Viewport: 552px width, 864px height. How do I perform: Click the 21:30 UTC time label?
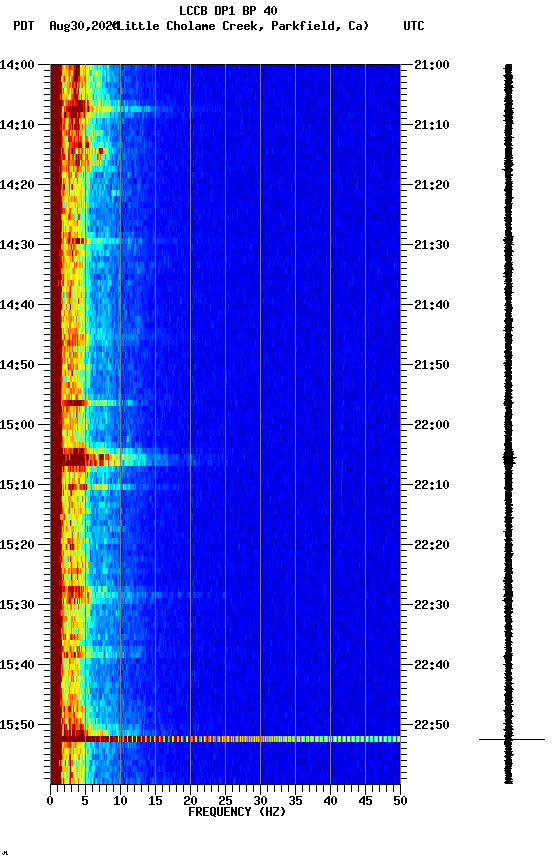[x=432, y=245]
